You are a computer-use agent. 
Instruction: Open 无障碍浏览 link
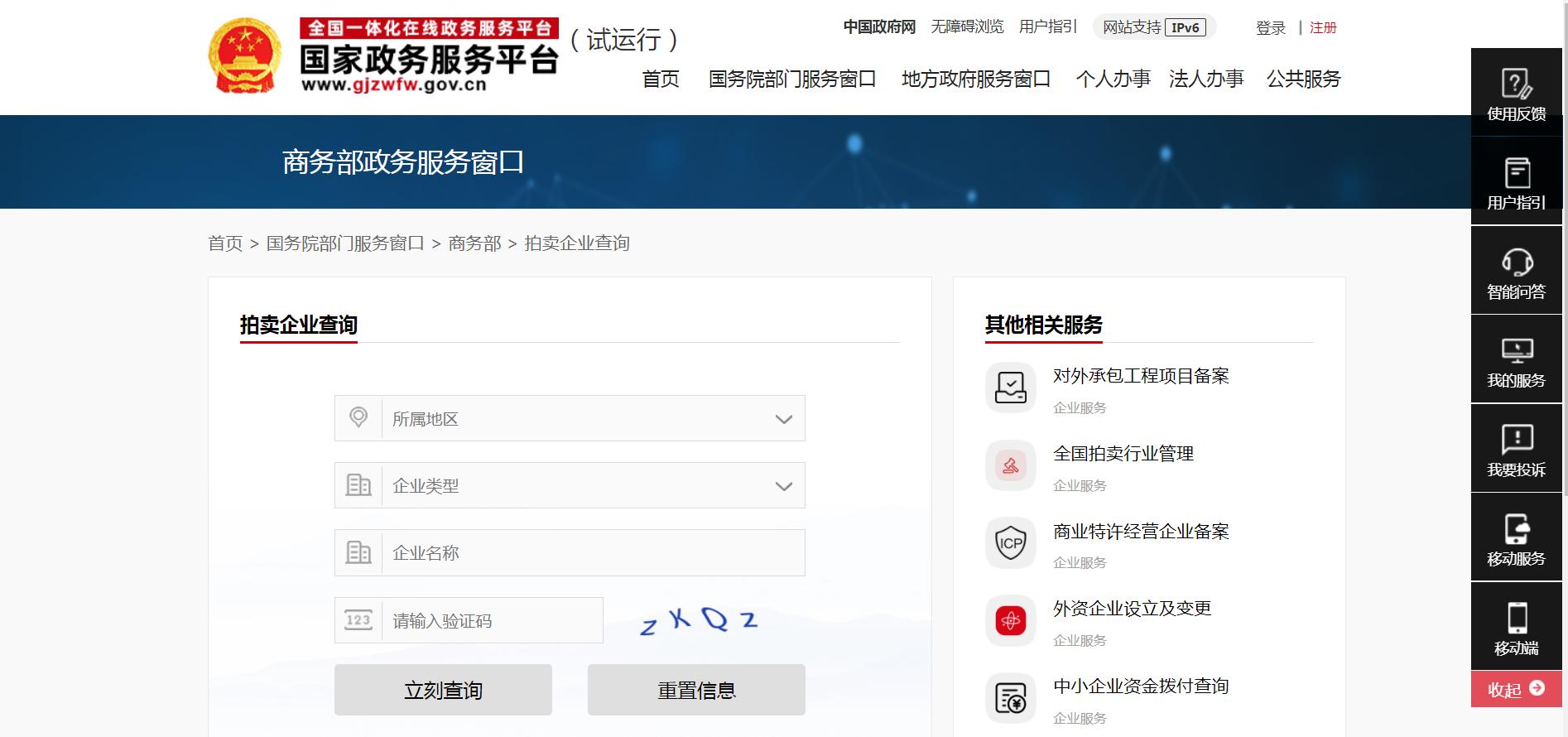coord(967,27)
